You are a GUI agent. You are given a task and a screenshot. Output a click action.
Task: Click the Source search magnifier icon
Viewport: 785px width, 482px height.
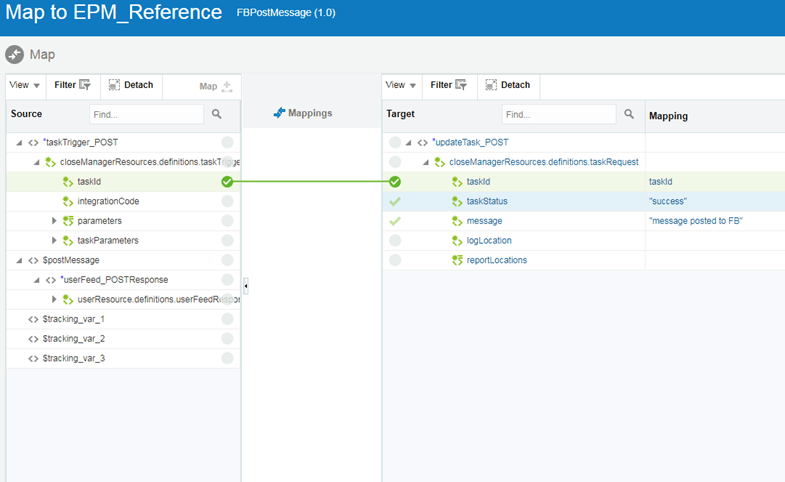click(x=217, y=114)
